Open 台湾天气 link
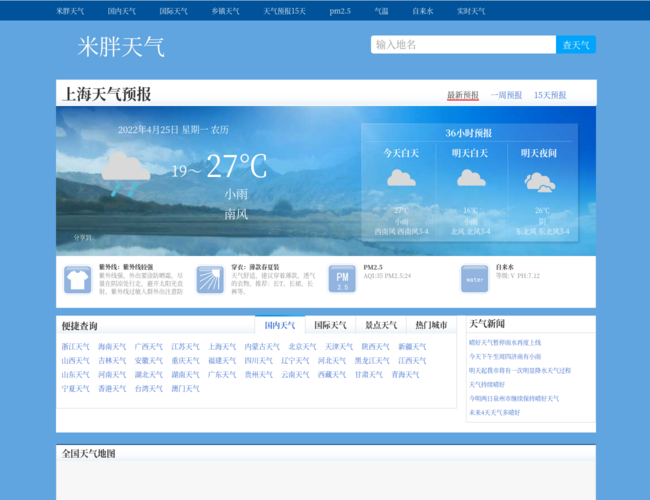650x500 pixels. (x=148, y=389)
